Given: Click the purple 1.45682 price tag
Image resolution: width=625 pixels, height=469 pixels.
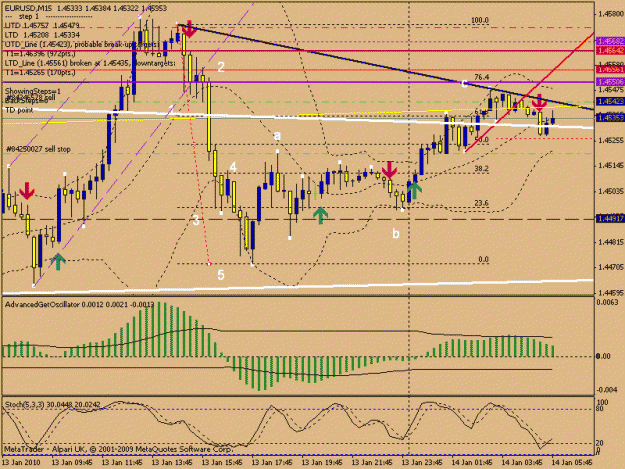Looking at the screenshot, I should click(x=610, y=41).
